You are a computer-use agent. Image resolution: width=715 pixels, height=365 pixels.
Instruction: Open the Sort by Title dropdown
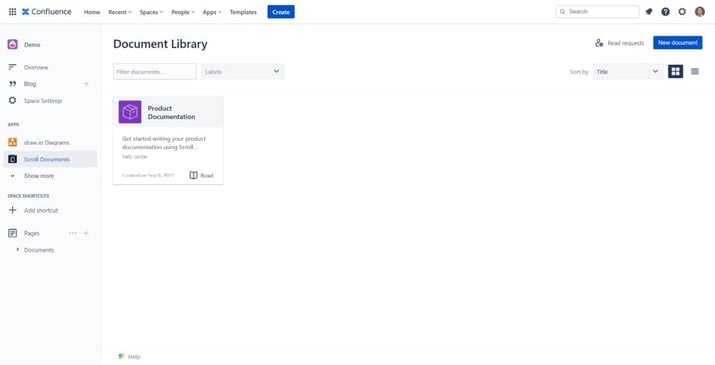628,72
